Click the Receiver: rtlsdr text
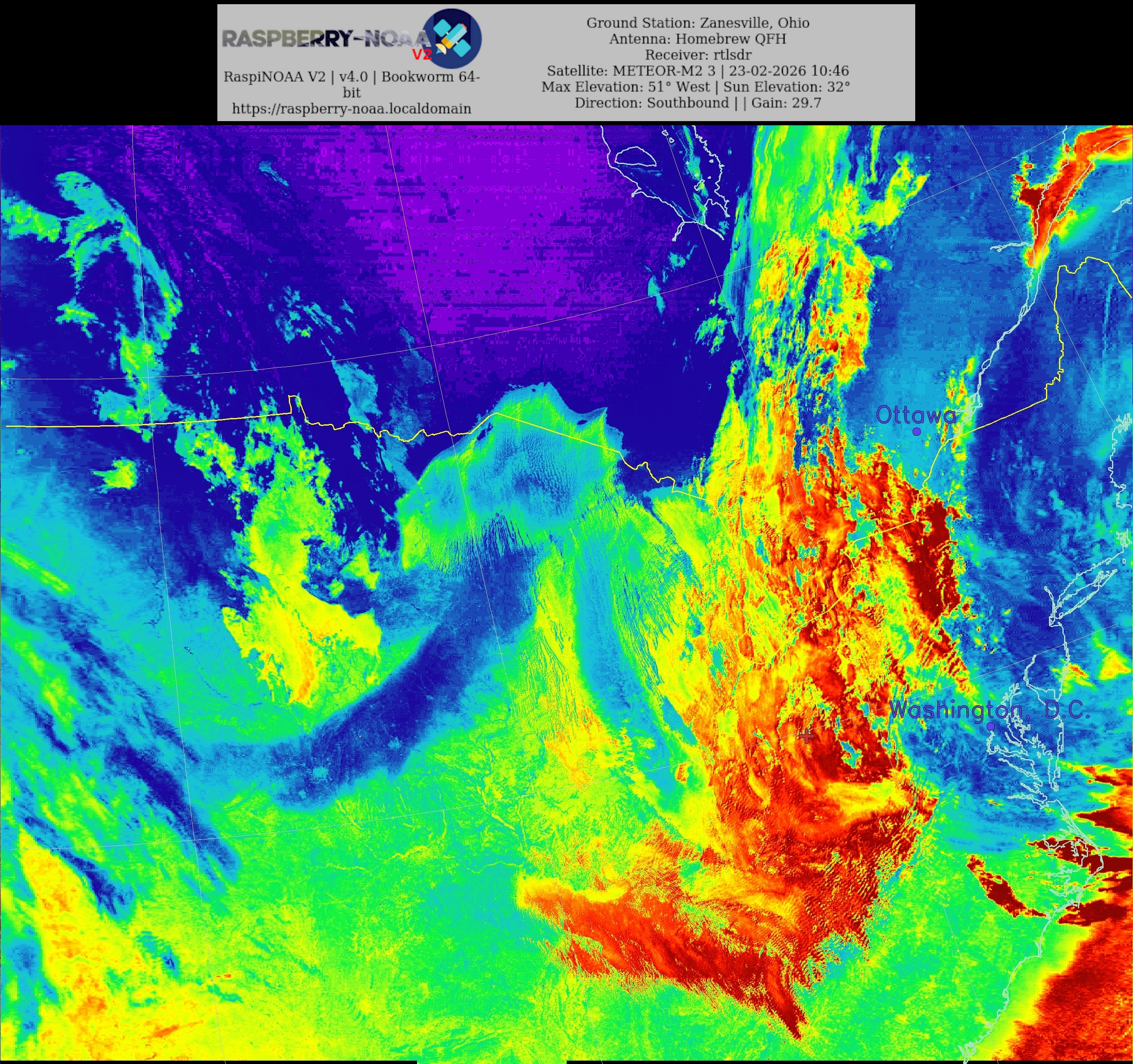The image size is (1133, 1064). tap(697, 55)
